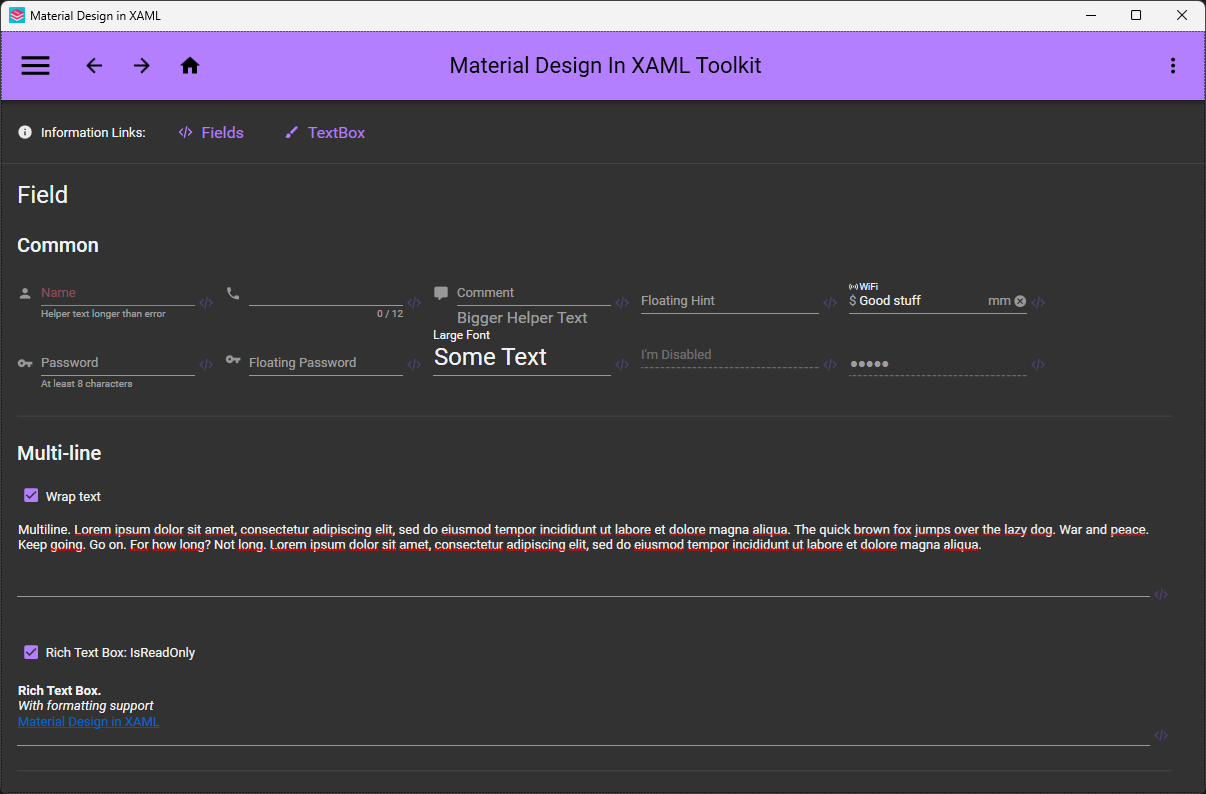View XAML source for multiline text box
Image resolution: width=1206 pixels, height=794 pixels.
[x=1161, y=595]
